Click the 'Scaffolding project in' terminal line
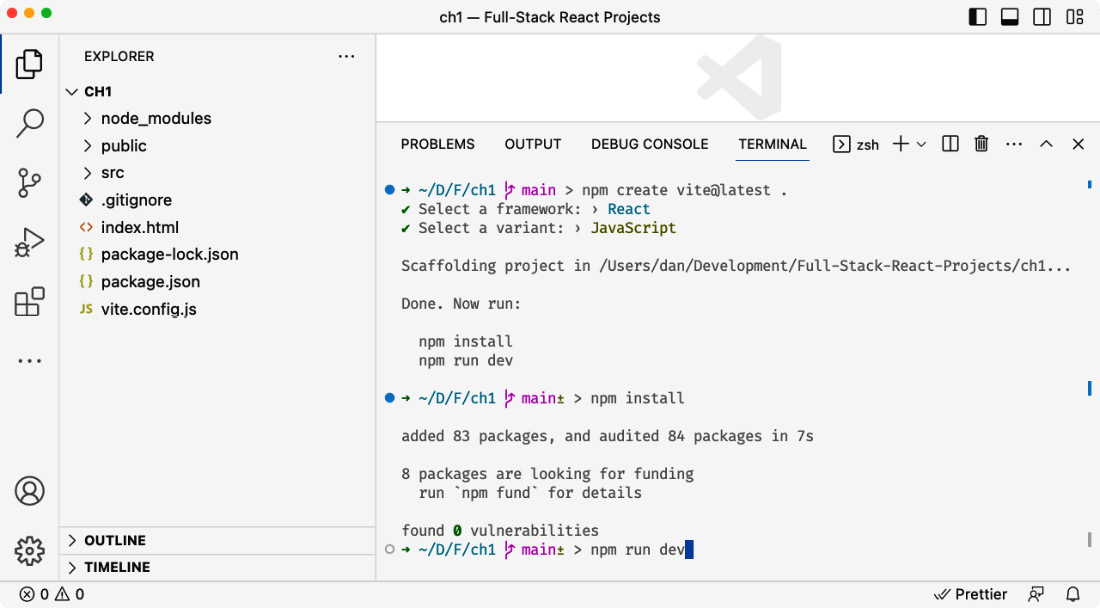Image resolution: width=1100 pixels, height=608 pixels. [x=736, y=266]
